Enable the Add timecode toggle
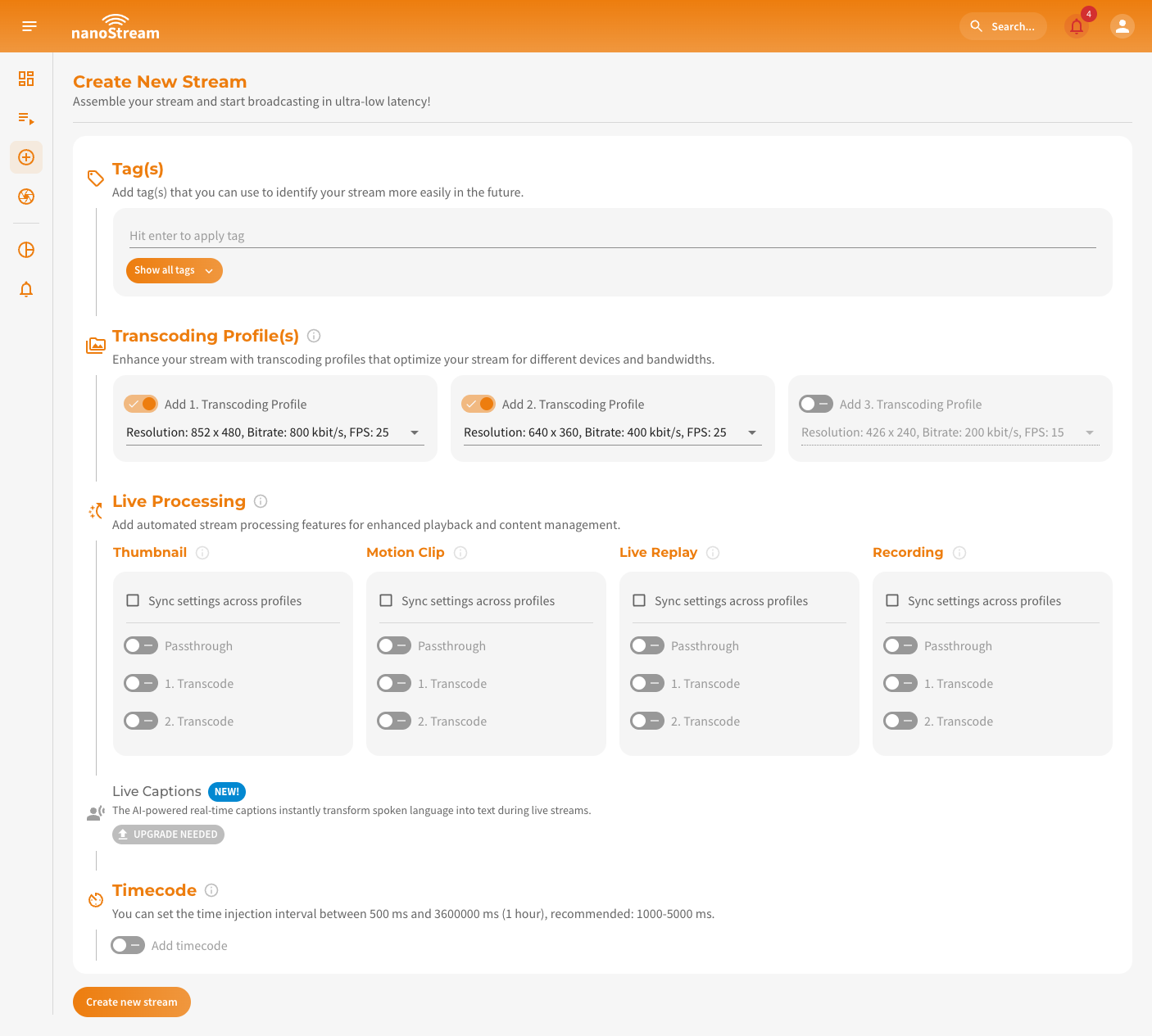The width and height of the screenshot is (1152, 1036). pyautogui.click(x=127, y=945)
